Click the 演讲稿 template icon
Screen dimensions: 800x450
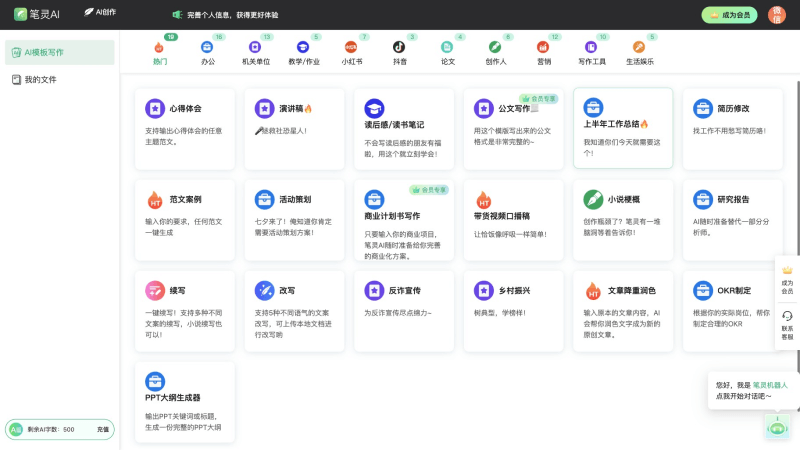264,108
